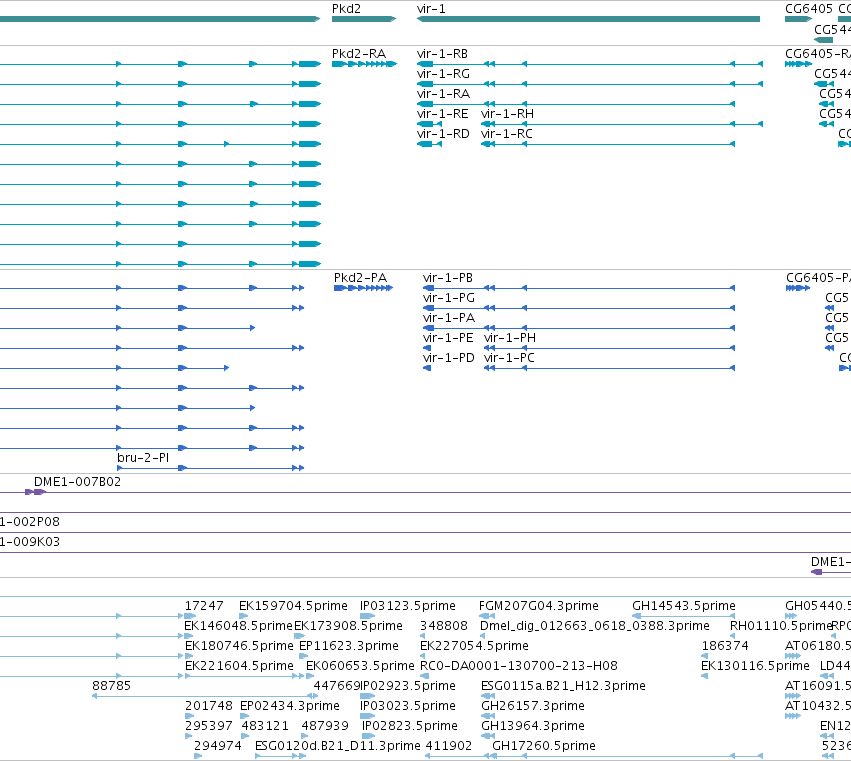This screenshot has width=851, height=761.
Task: Select EST EP11623.3prime
Action: [x=349, y=646]
